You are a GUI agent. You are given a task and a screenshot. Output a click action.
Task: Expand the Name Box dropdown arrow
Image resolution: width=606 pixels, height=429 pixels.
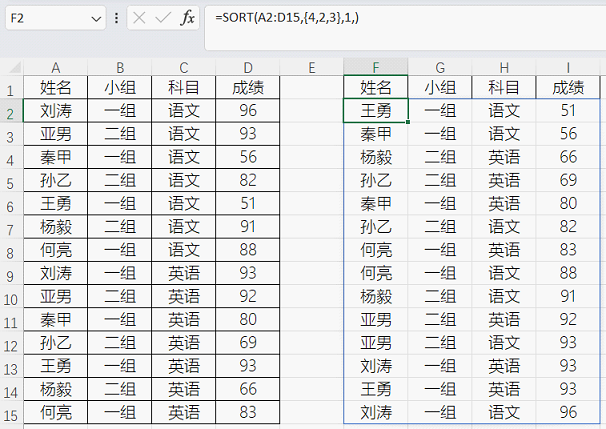tap(96, 19)
